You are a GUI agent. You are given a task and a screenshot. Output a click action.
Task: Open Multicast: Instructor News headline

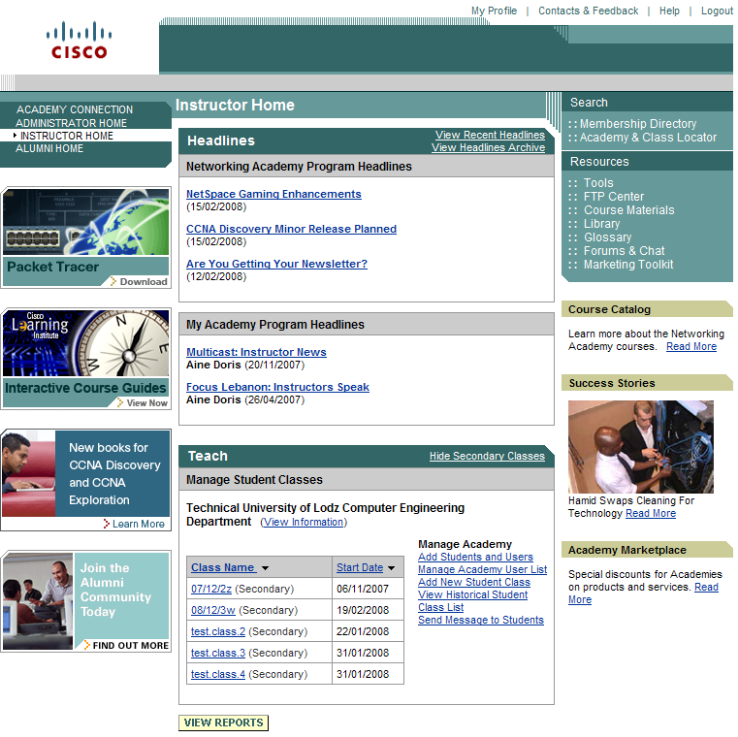pyautogui.click(x=256, y=352)
